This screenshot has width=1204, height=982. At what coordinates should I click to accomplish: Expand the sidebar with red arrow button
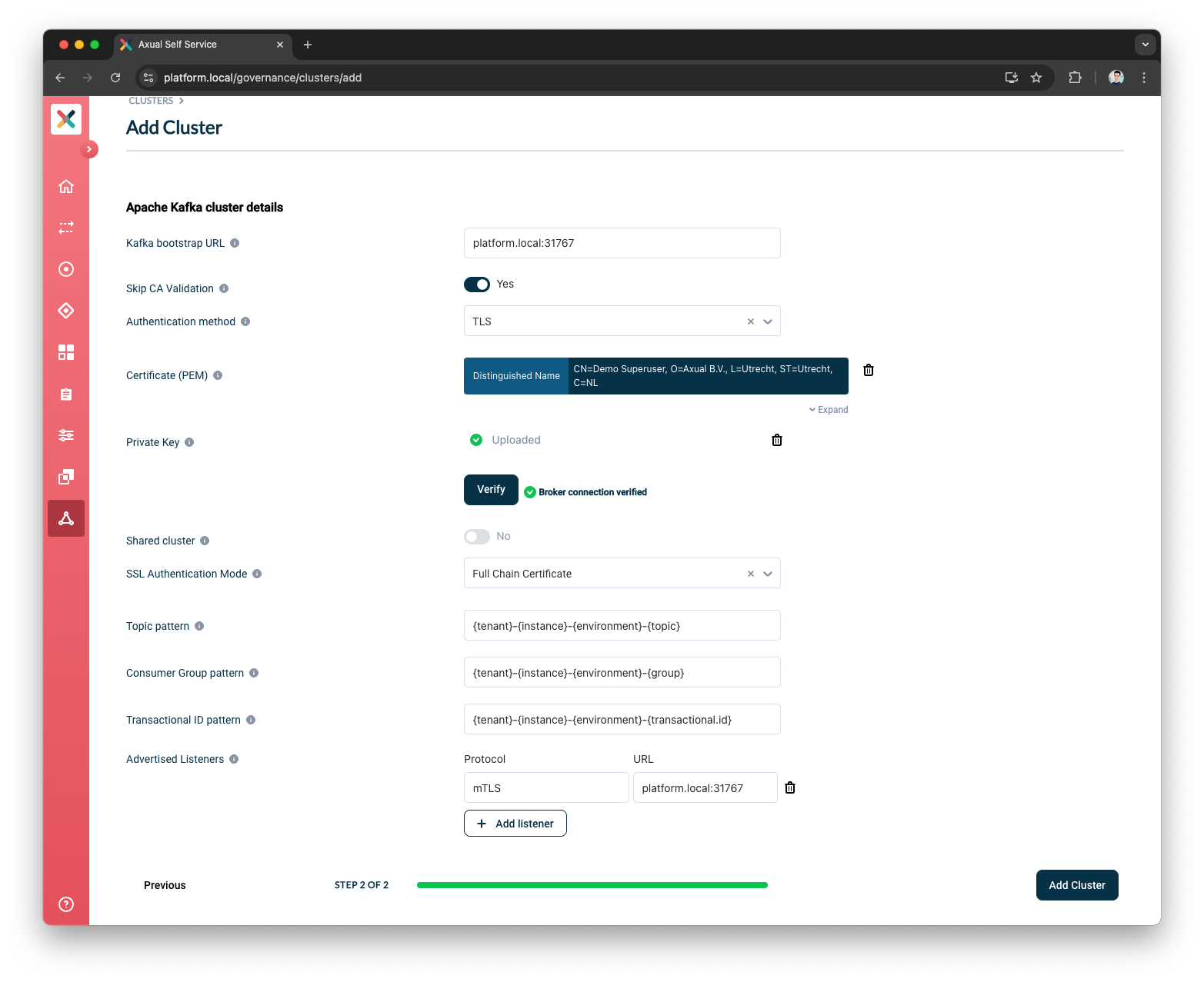coord(89,149)
